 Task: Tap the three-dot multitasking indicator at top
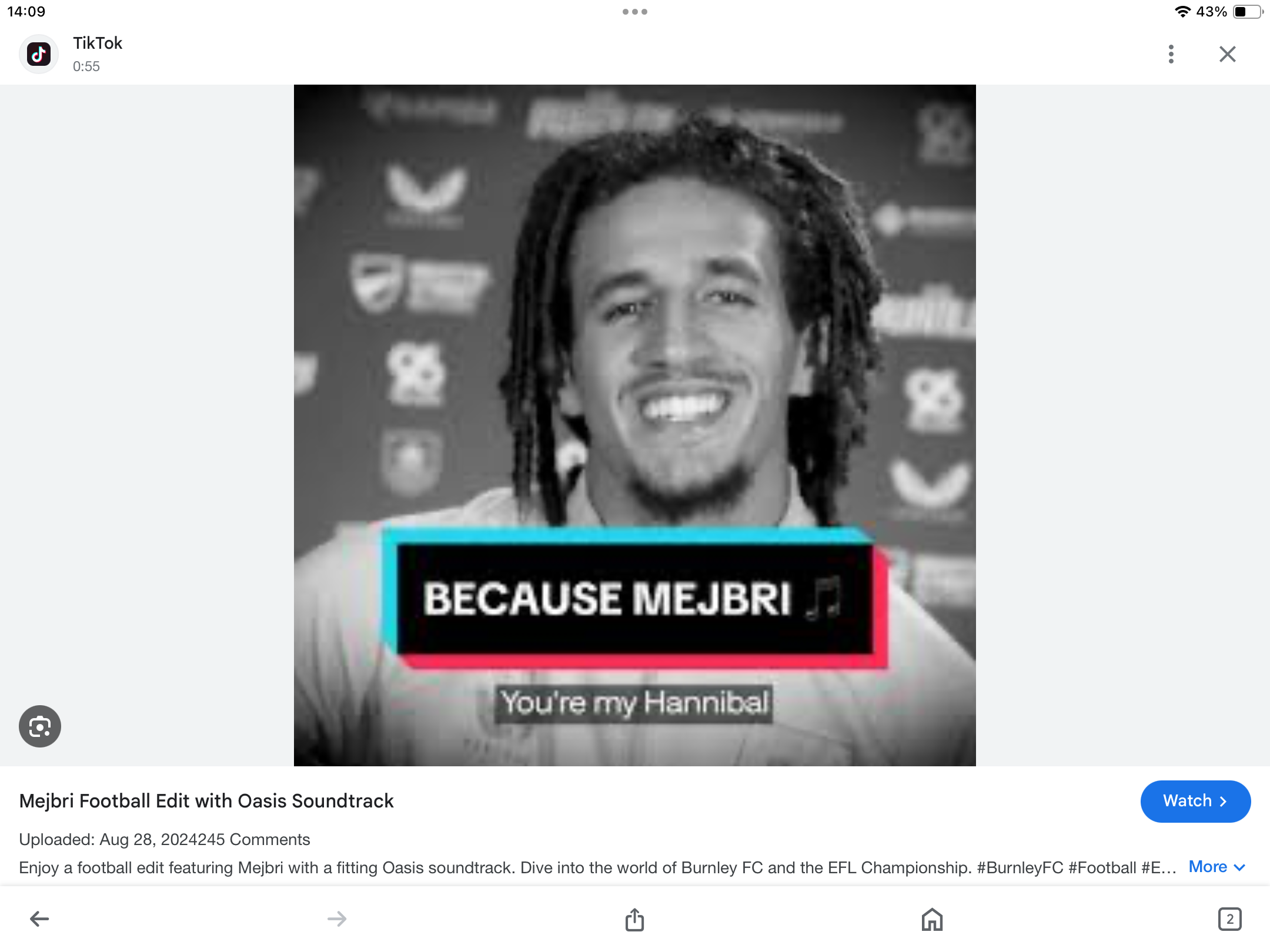[635, 12]
